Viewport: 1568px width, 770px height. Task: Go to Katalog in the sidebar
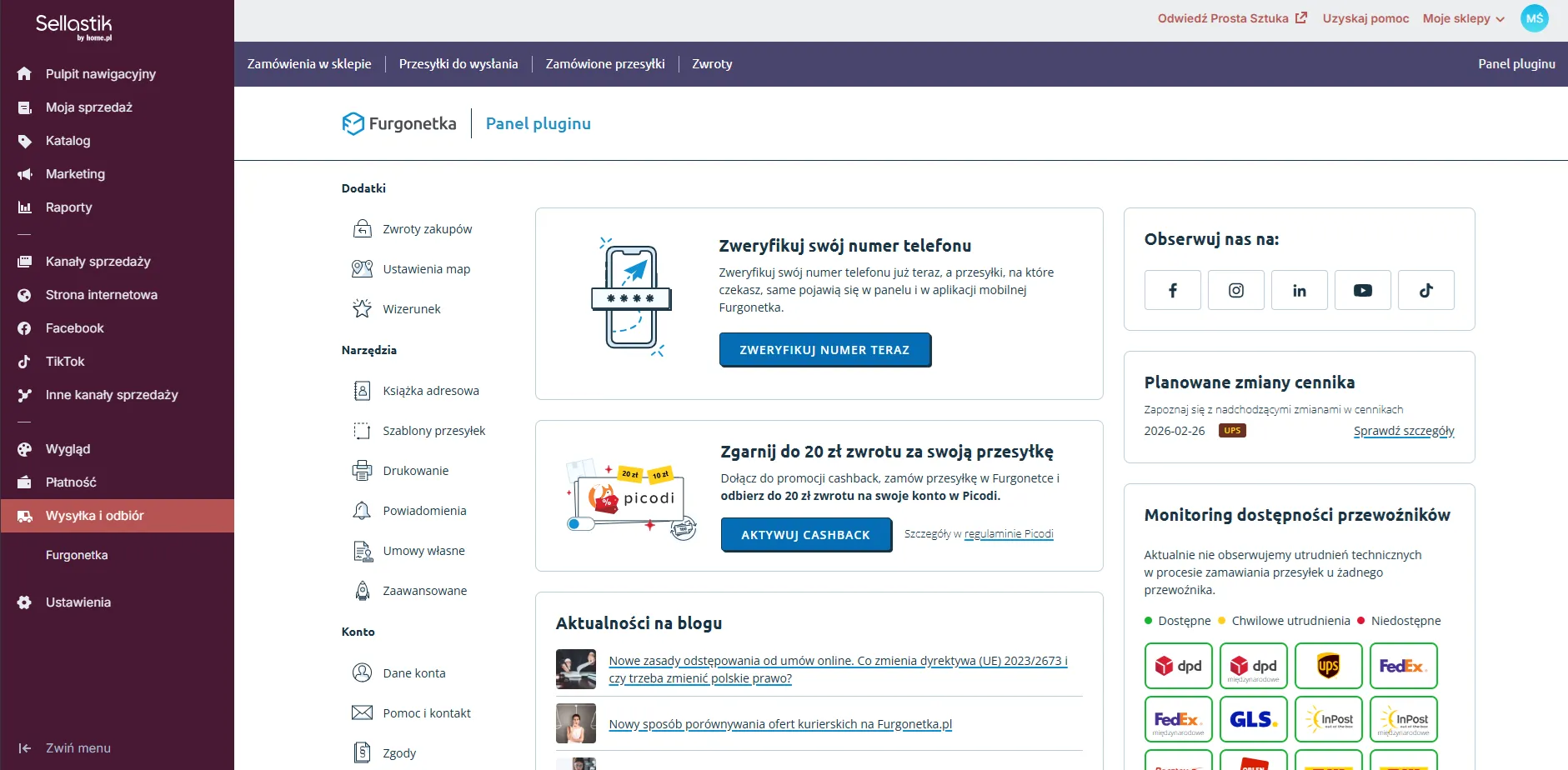[68, 141]
